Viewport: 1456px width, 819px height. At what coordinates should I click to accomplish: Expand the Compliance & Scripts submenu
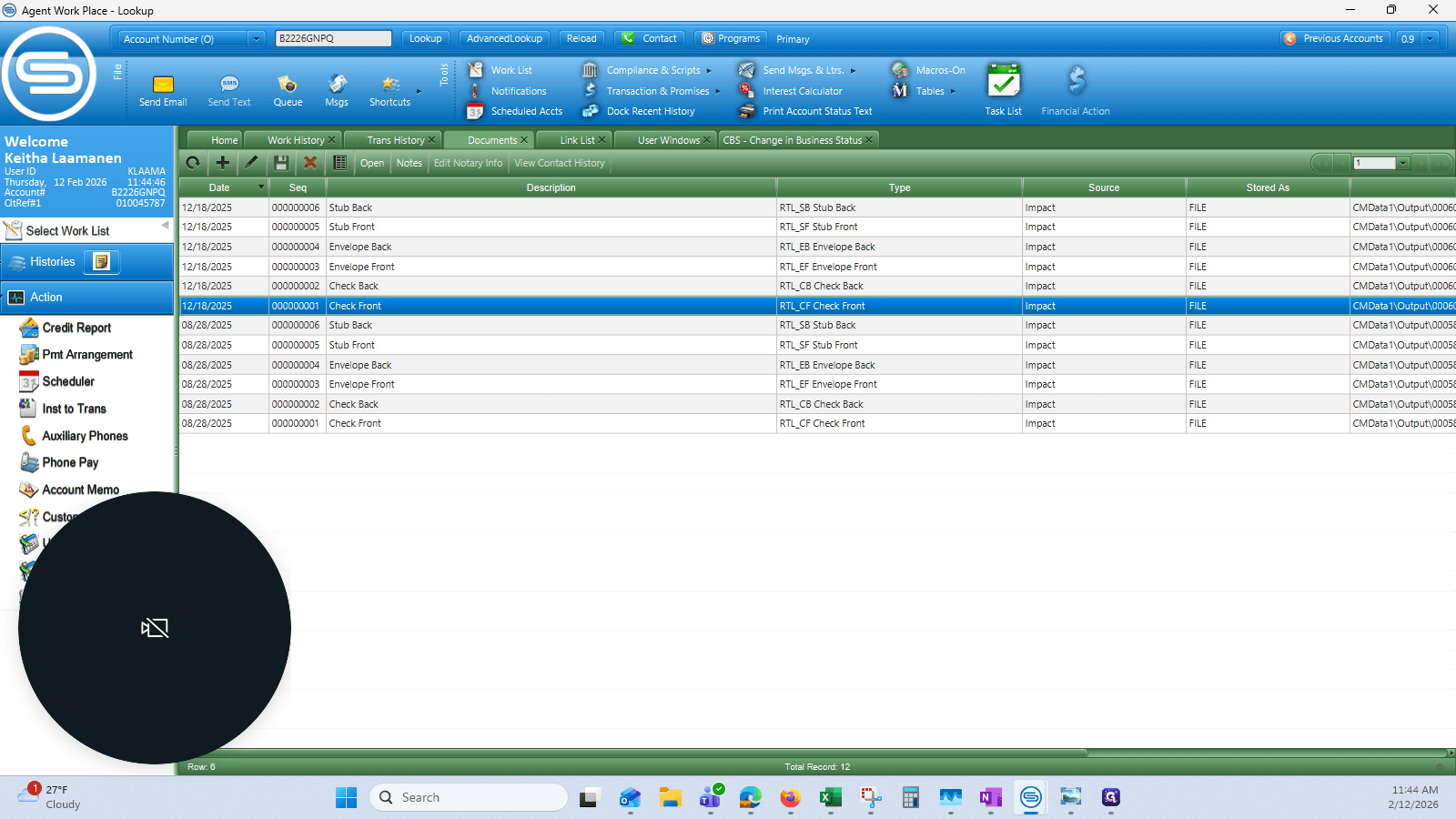(x=709, y=71)
